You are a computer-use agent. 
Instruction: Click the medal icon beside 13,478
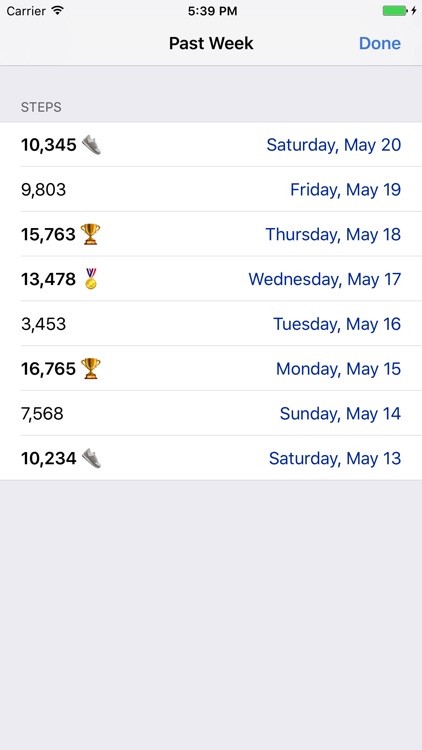(90, 278)
